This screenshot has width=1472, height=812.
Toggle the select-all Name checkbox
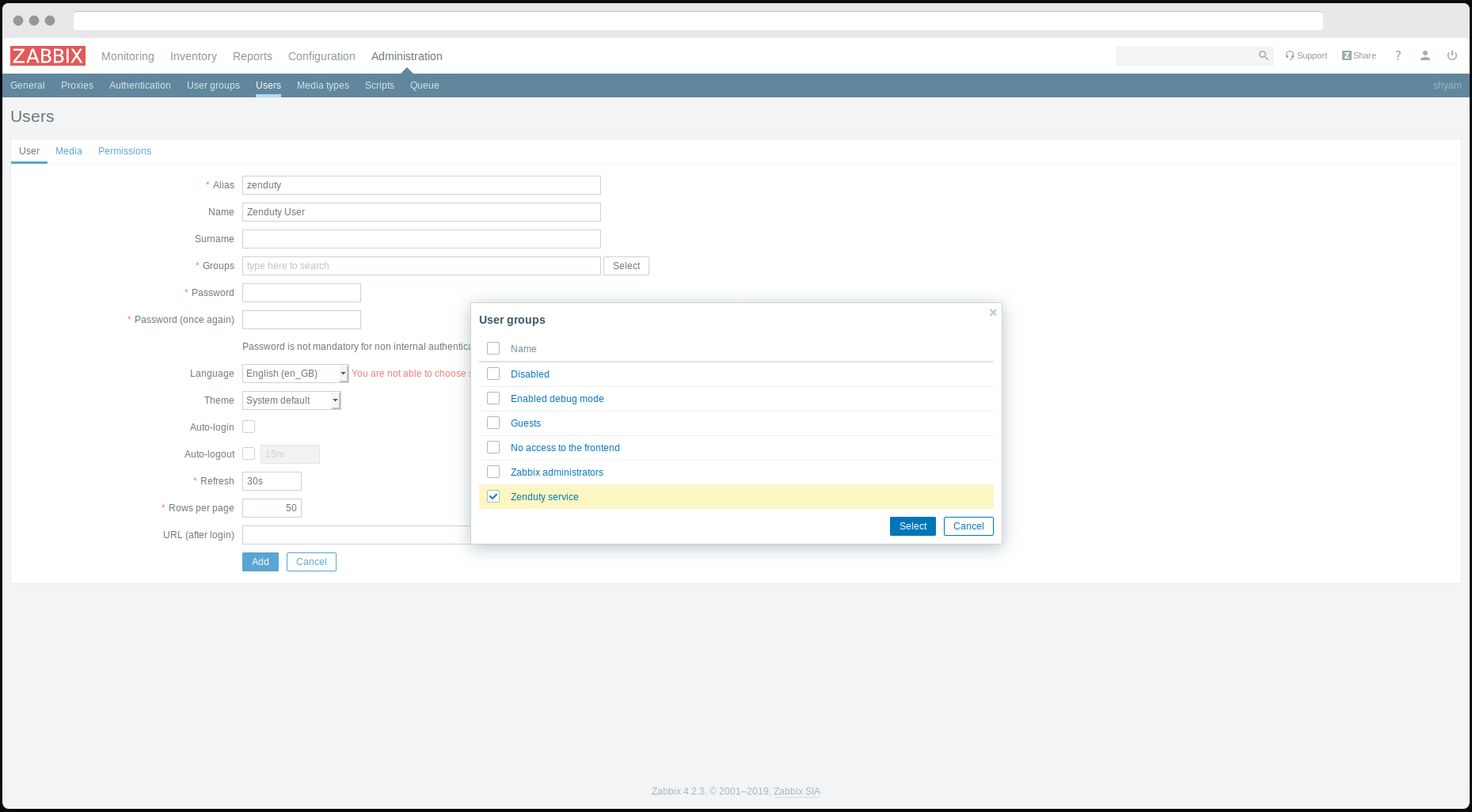click(493, 348)
